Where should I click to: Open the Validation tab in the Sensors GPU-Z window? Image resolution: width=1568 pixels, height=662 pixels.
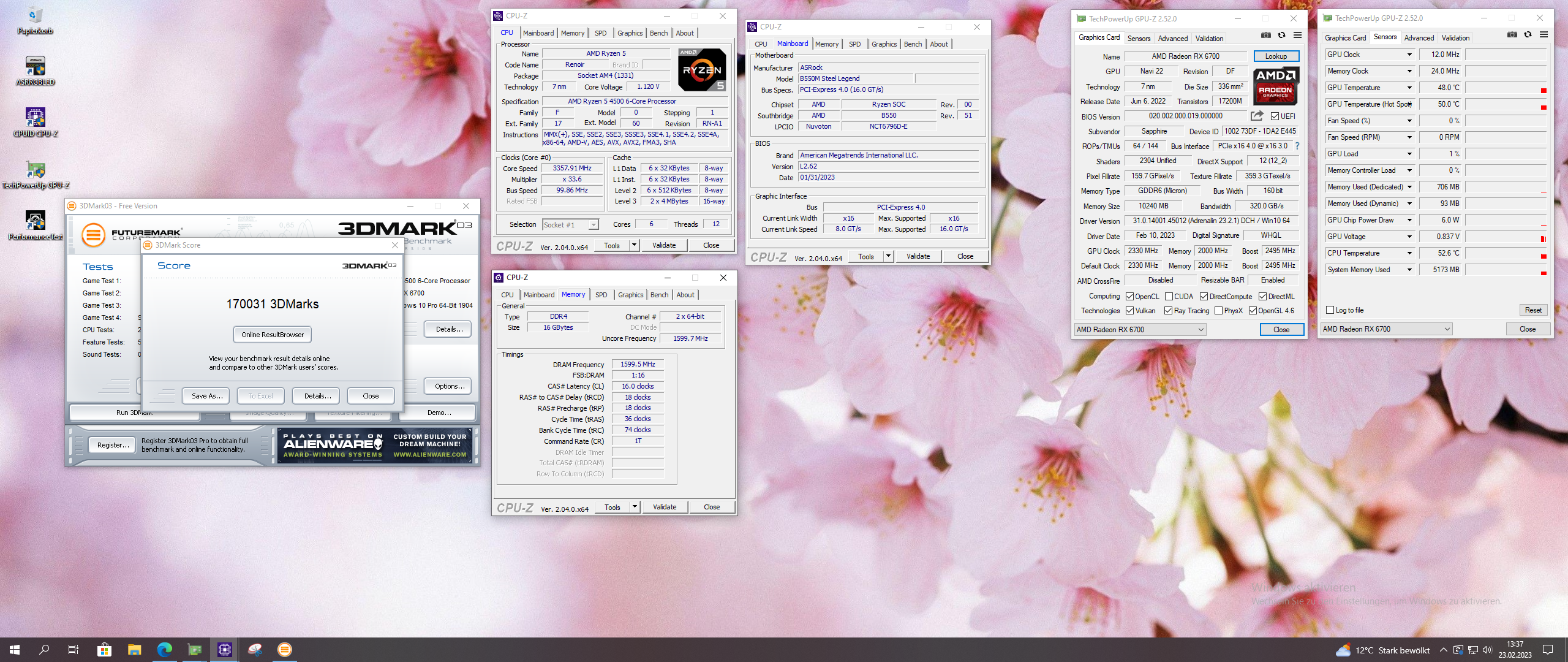pos(1455,38)
